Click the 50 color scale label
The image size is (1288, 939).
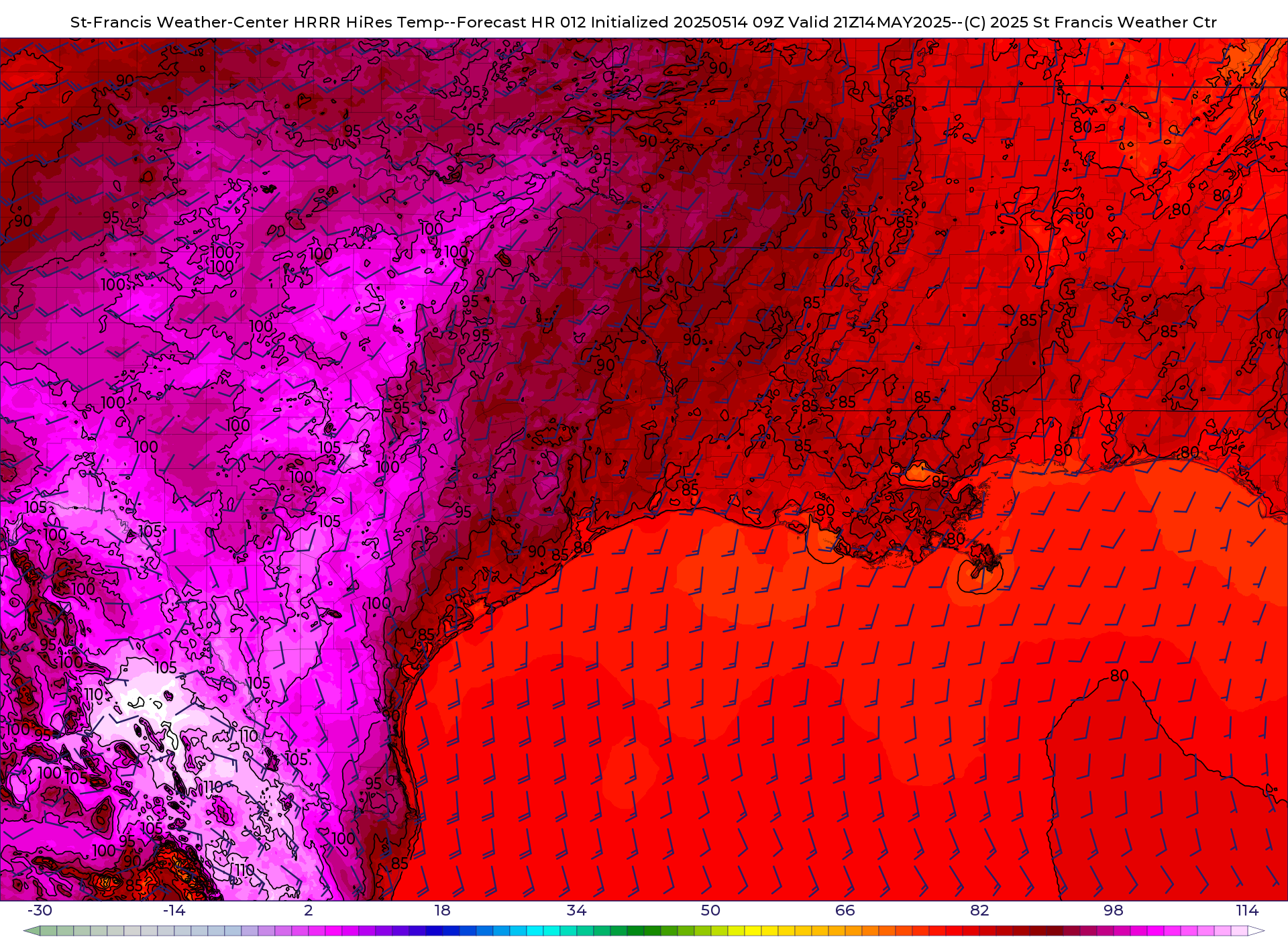pyautogui.click(x=711, y=910)
